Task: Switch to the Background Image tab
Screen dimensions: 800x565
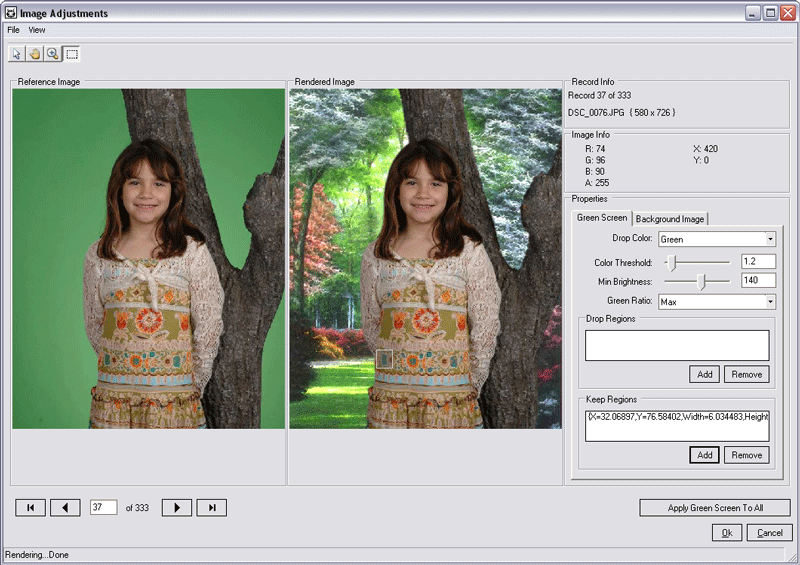Action: [x=670, y=219]
